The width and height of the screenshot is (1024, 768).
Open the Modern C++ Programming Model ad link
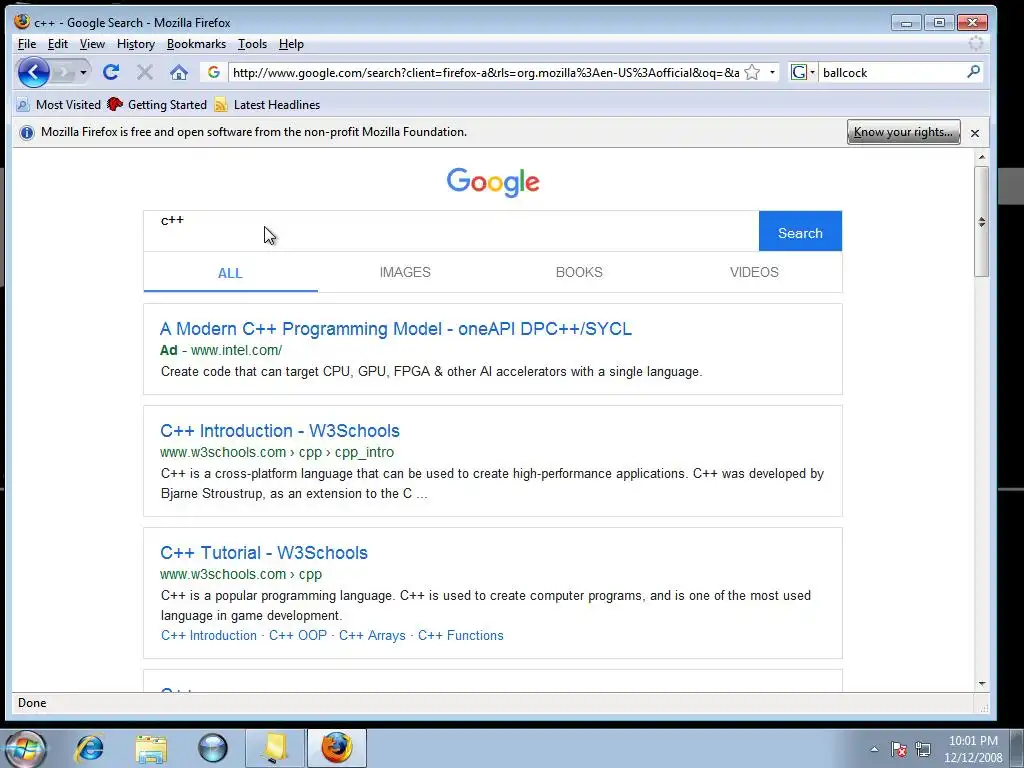point(396,328)
